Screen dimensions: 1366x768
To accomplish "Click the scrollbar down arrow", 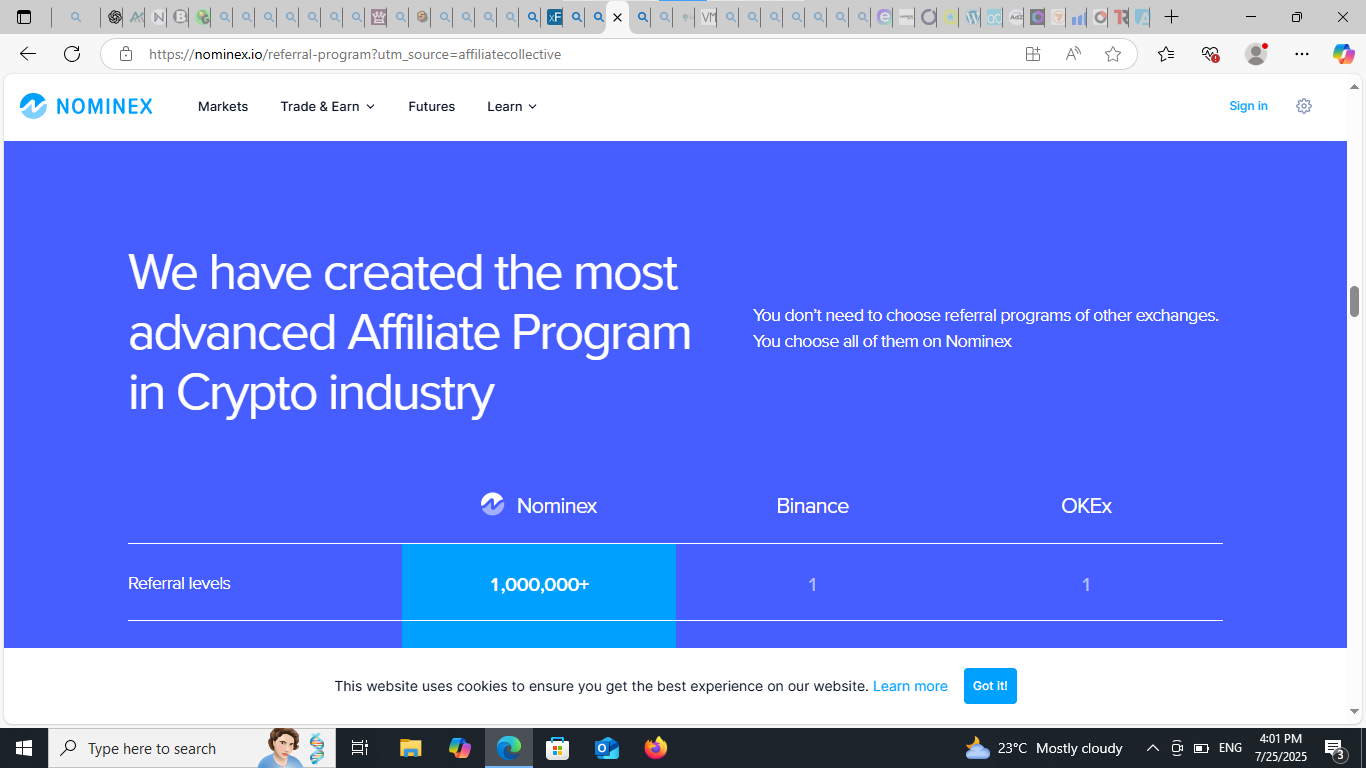I will 1355,712.
